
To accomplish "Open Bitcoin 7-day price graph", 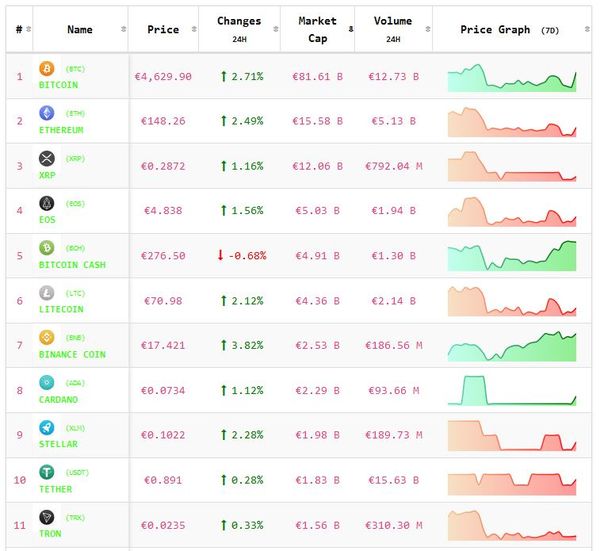I will coord(512,78).
